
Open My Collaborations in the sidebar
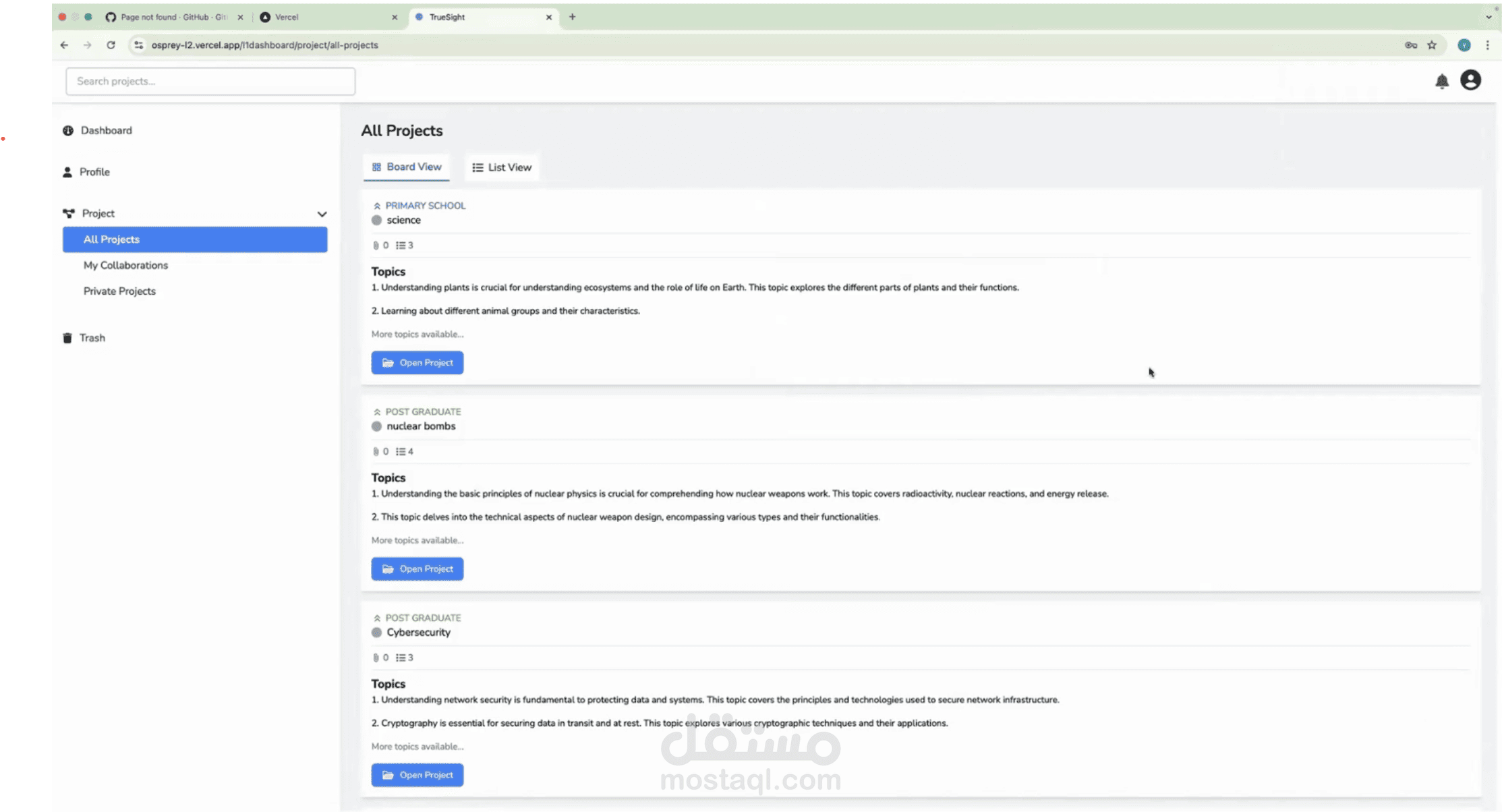(125, 266)
